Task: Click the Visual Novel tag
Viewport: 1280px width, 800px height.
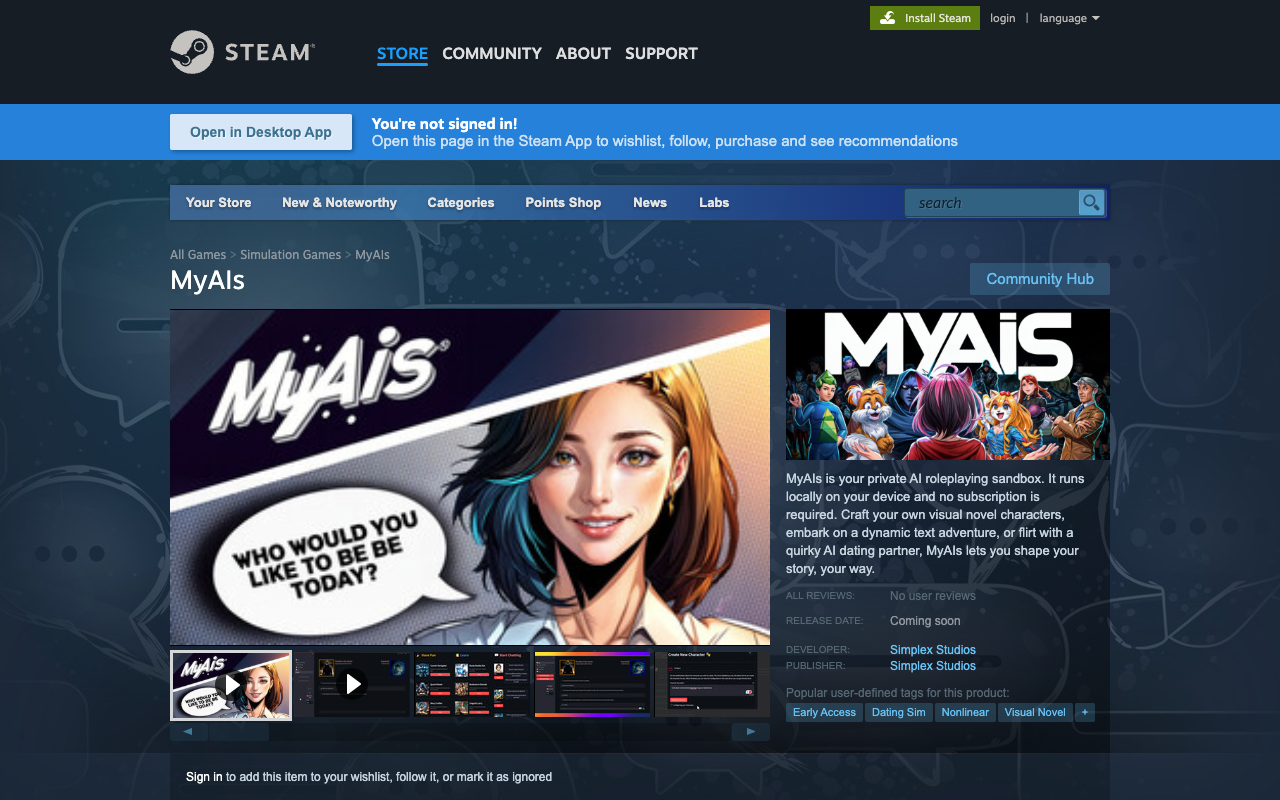Action: 1035,712
